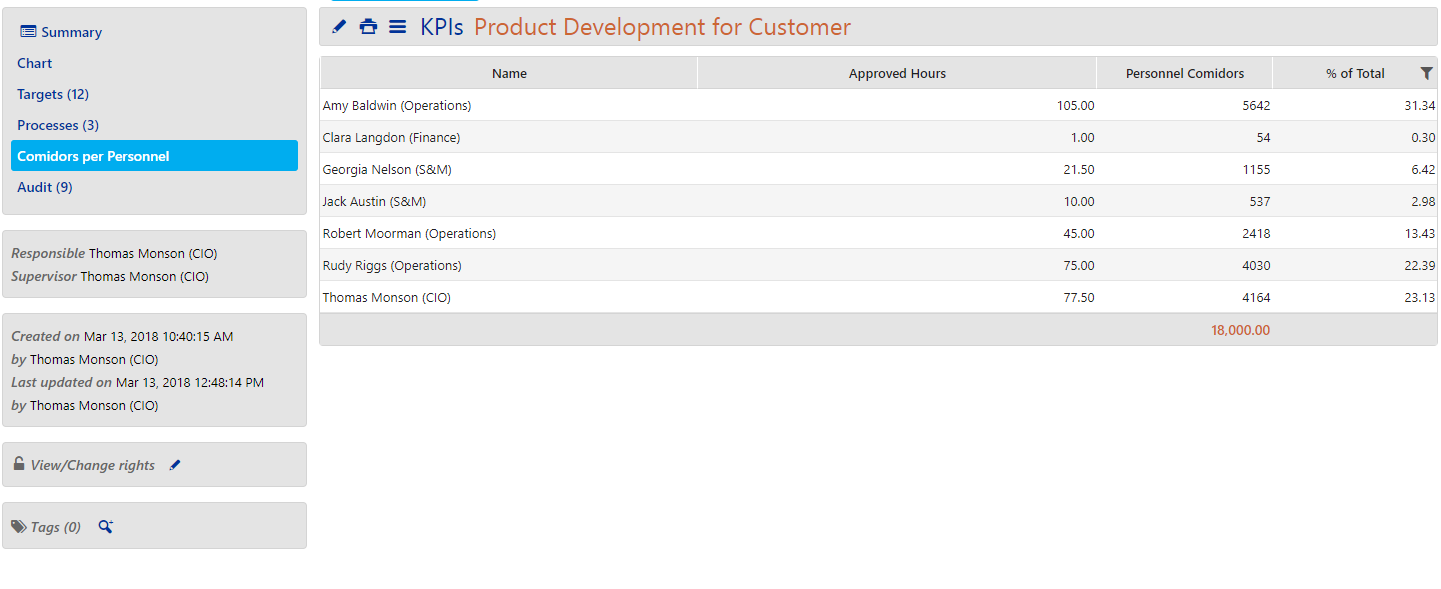The image size is (1441, 589).
Task: Click the search-add icon next to Tags
Action: click(105, 526)
